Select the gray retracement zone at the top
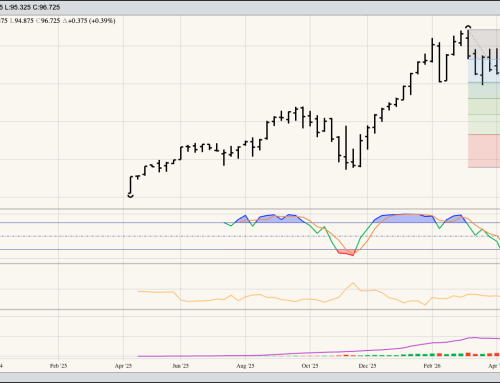Image resolution: width=500 pixels, height=383 pixels. (x=484, y=44)
